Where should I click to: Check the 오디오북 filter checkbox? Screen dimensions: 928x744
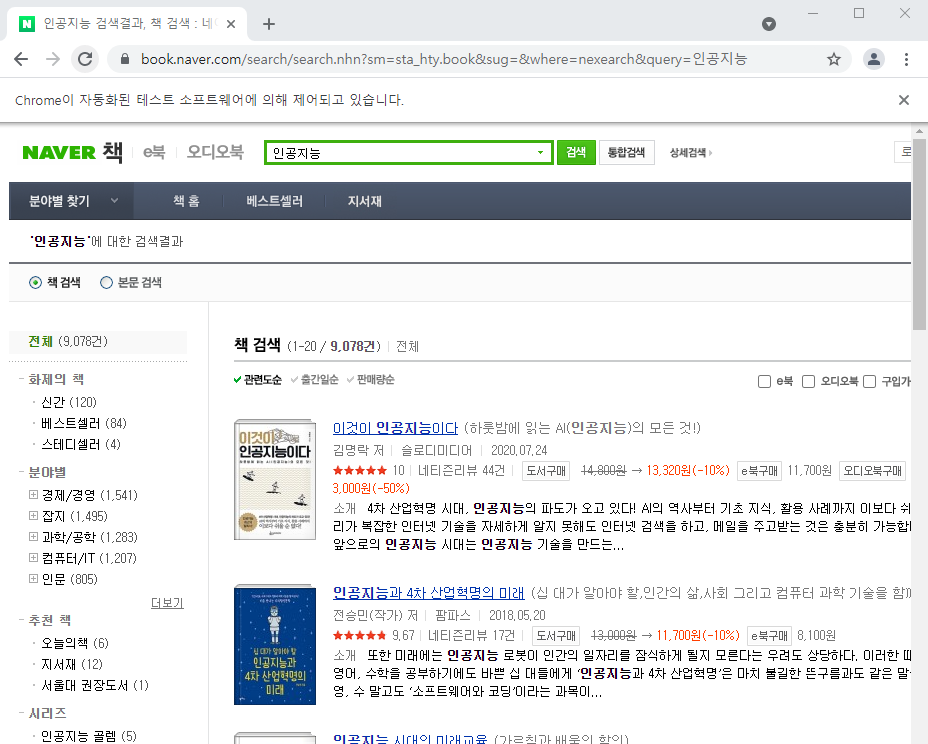(808, 381)
